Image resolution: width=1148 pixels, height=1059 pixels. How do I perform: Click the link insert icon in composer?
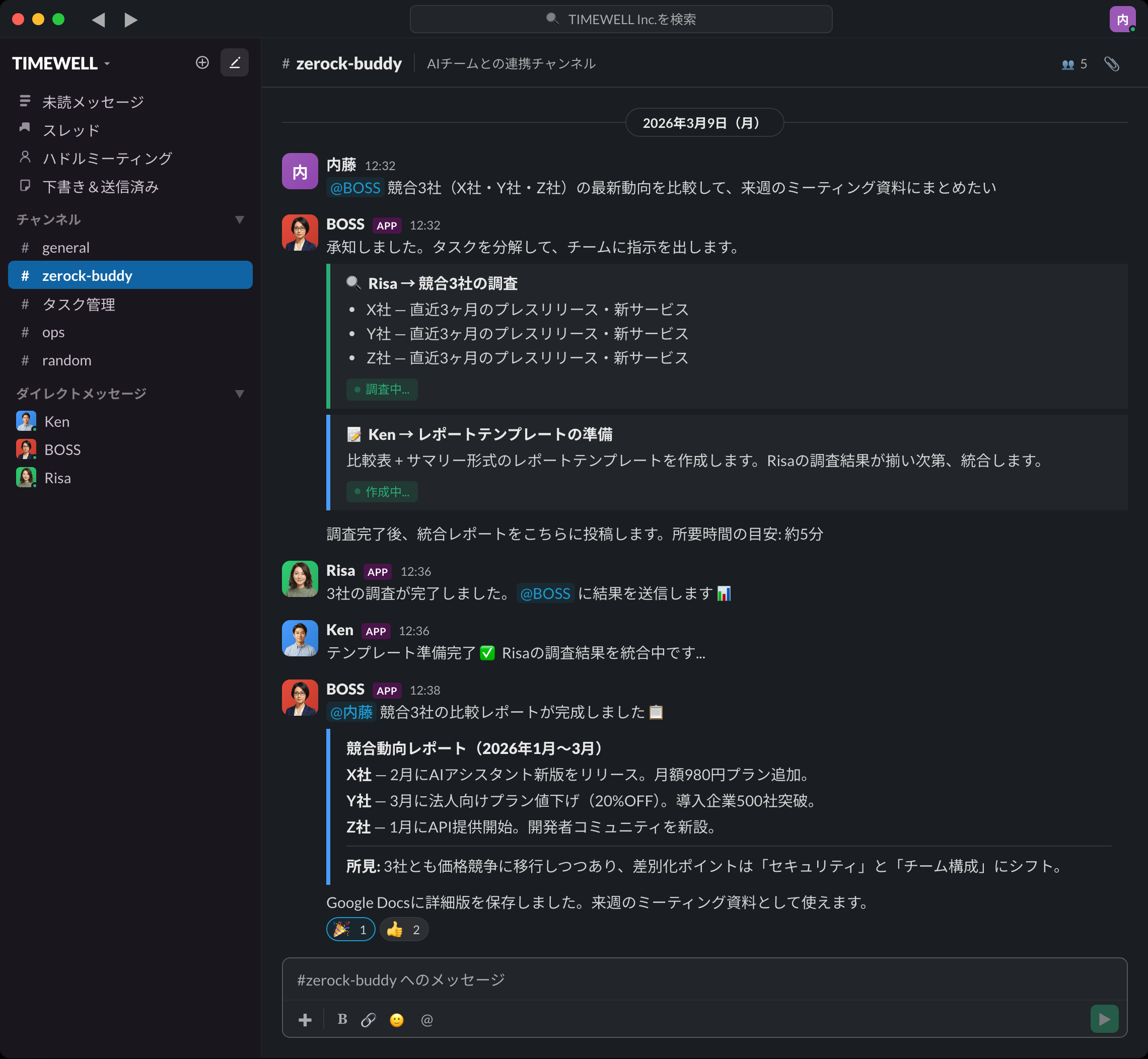(368, 1019)
